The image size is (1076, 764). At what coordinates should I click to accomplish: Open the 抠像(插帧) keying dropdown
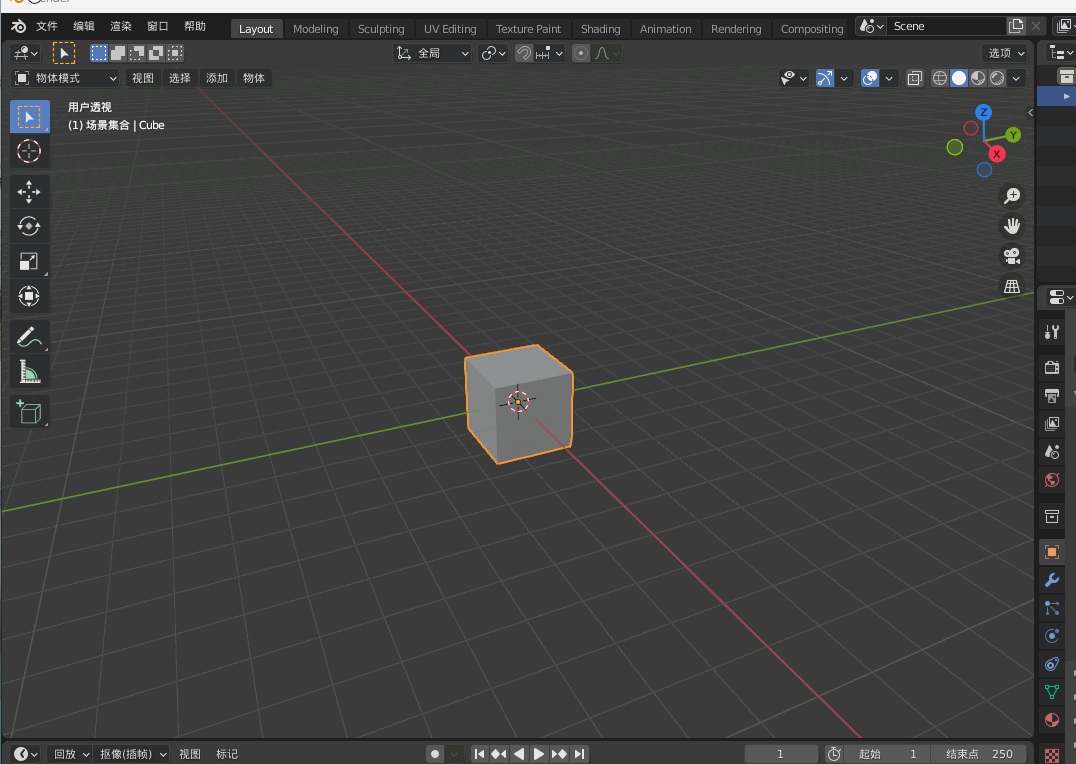[x=132, y=754]
